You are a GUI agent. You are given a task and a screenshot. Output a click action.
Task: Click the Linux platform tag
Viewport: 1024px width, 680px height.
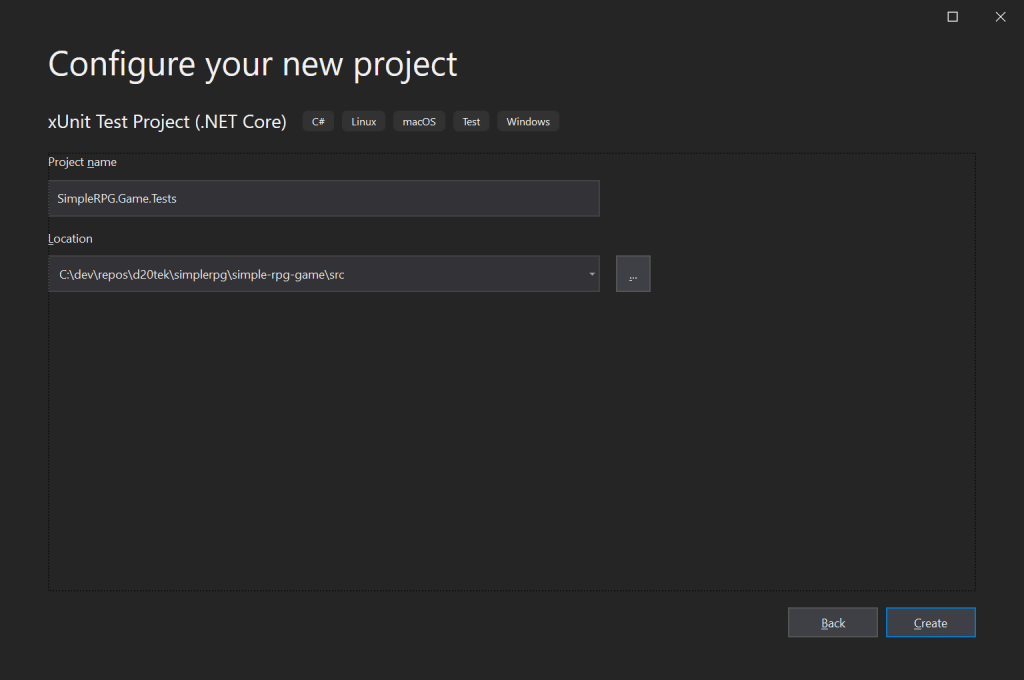coord(364,122)
